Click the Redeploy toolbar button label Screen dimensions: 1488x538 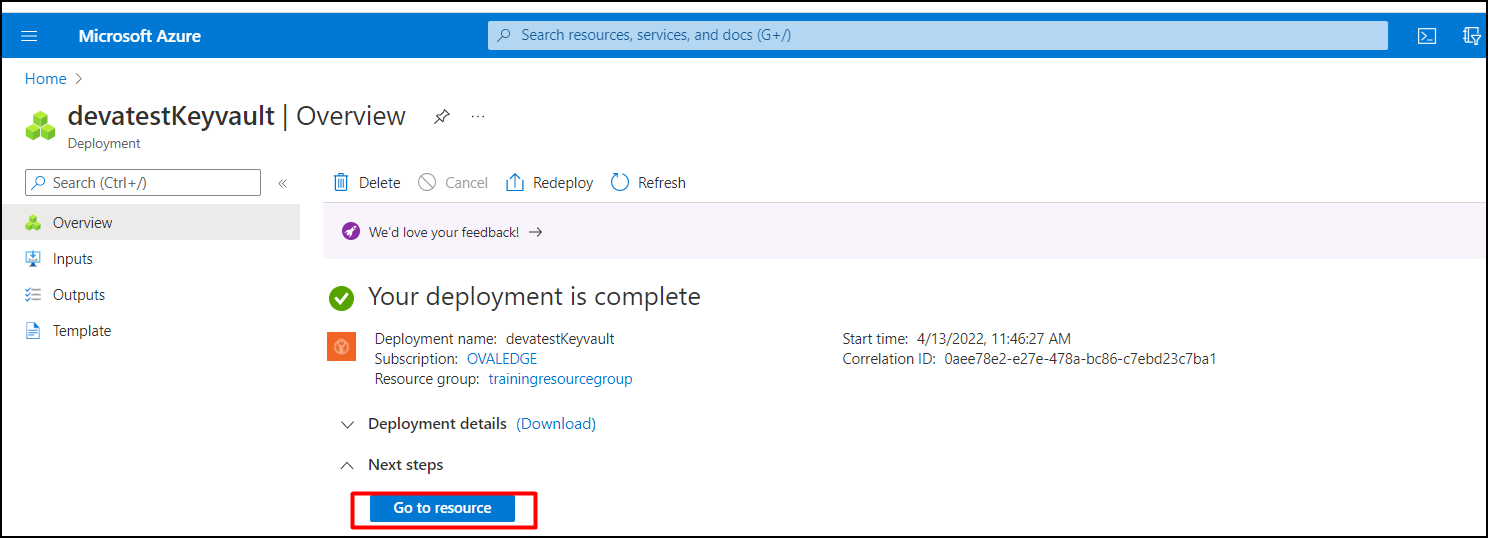[563, 183]
